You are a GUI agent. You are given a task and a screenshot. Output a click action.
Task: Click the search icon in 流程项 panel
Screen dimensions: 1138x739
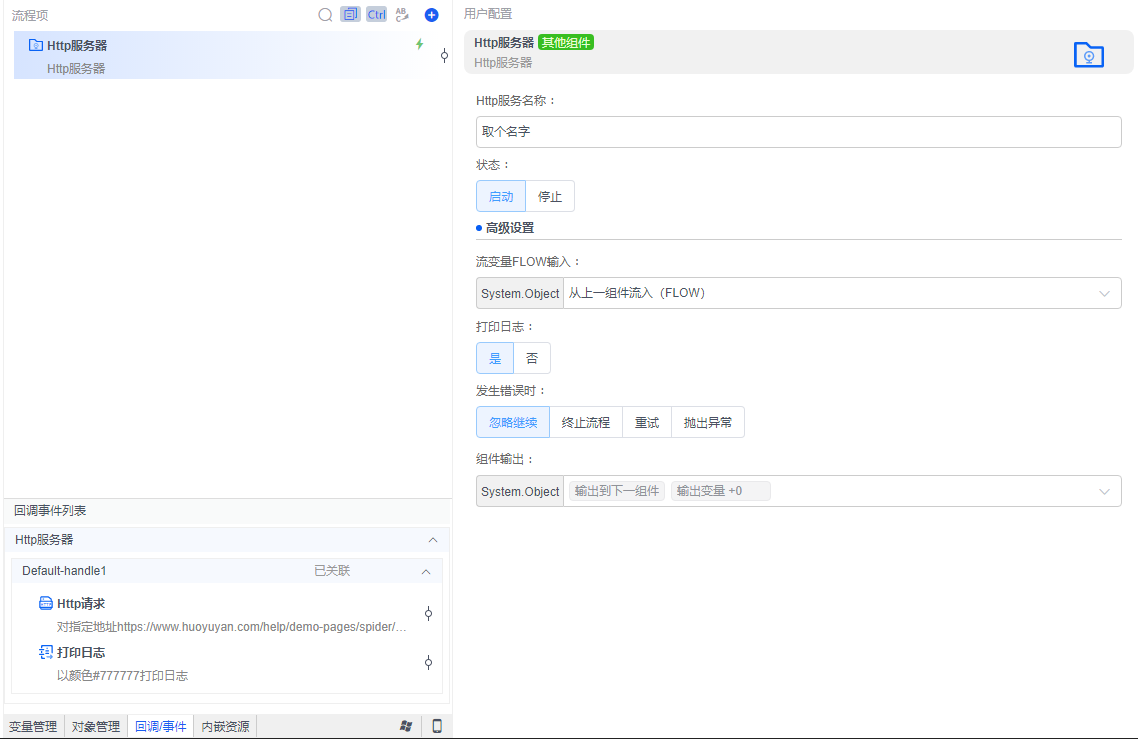325,15
